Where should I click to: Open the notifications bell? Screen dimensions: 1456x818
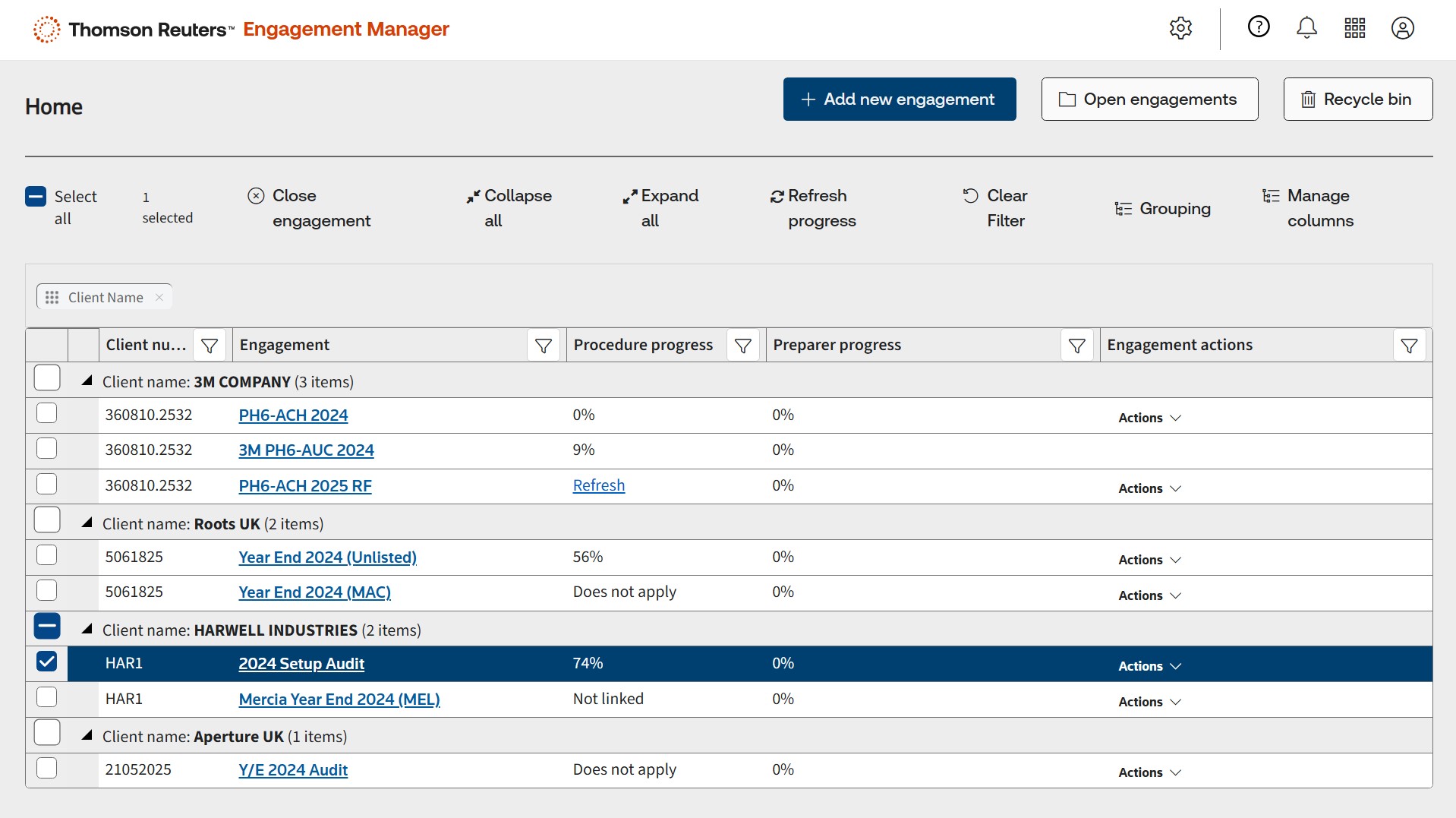1306,28
